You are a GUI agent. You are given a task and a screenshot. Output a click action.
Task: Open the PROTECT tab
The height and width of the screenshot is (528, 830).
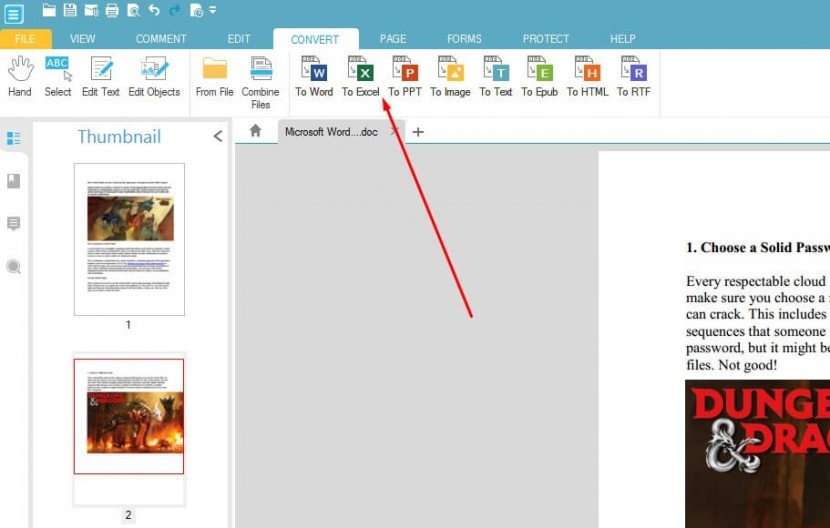(546, 39)
